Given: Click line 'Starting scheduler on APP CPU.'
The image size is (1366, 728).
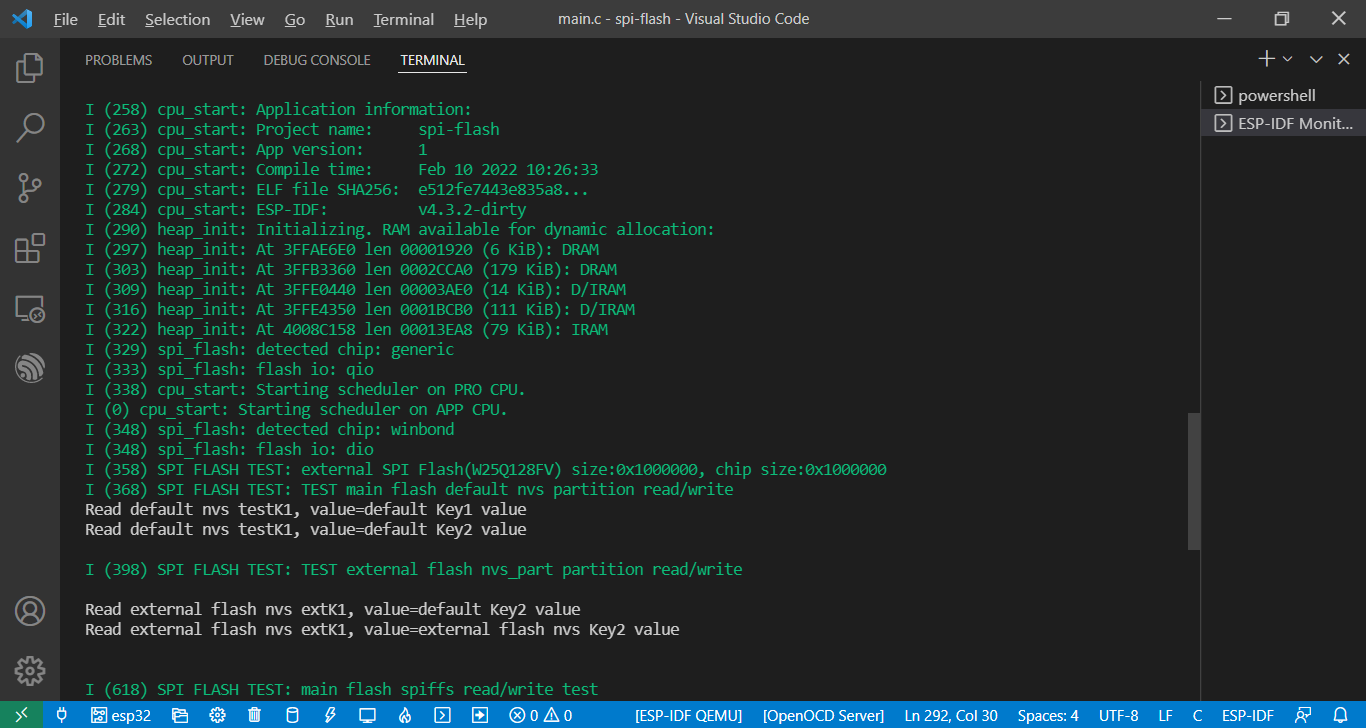Looking at the screenshot, I should (297, 409).
